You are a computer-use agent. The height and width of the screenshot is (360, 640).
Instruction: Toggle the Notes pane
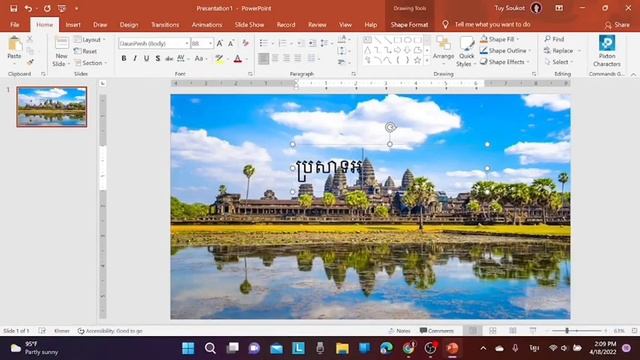click(399, 331)
